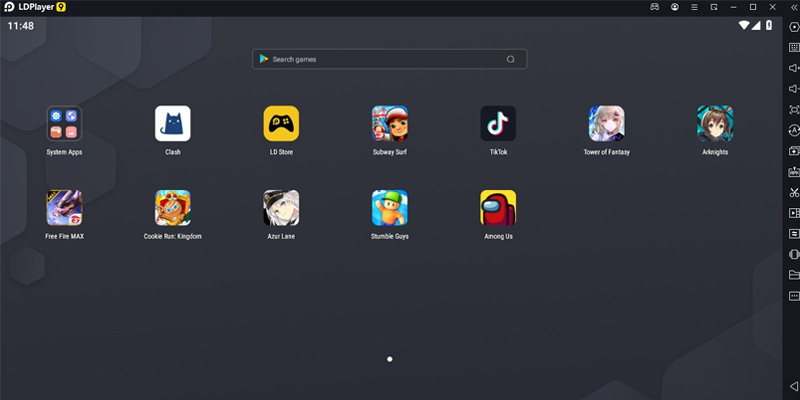The height and width of the screenshot is (400, 800).
Task: Launch Tower of Fantasy
Action: coord(607,123)
